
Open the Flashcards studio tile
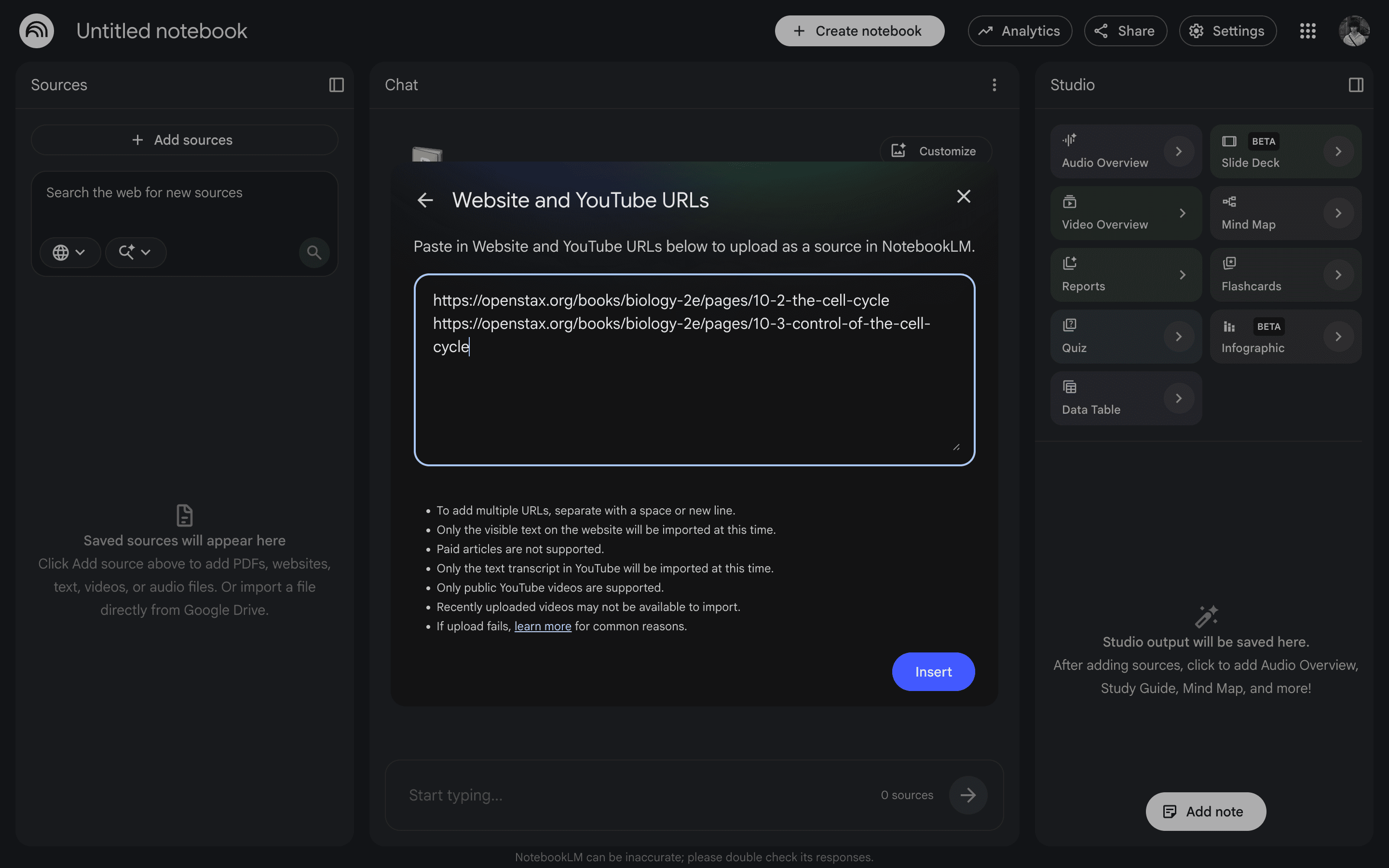click(1286, 275)
